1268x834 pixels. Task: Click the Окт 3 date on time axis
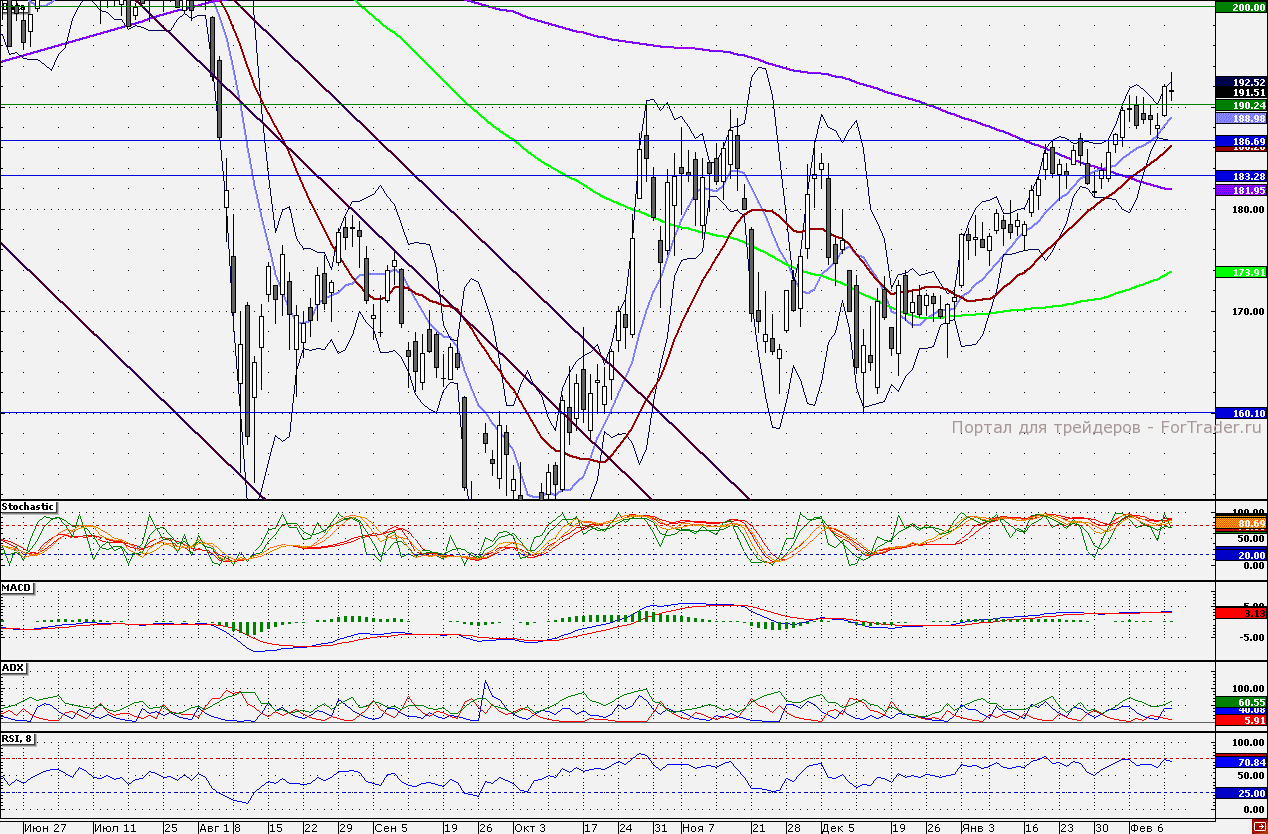click(x=530, y=828)
